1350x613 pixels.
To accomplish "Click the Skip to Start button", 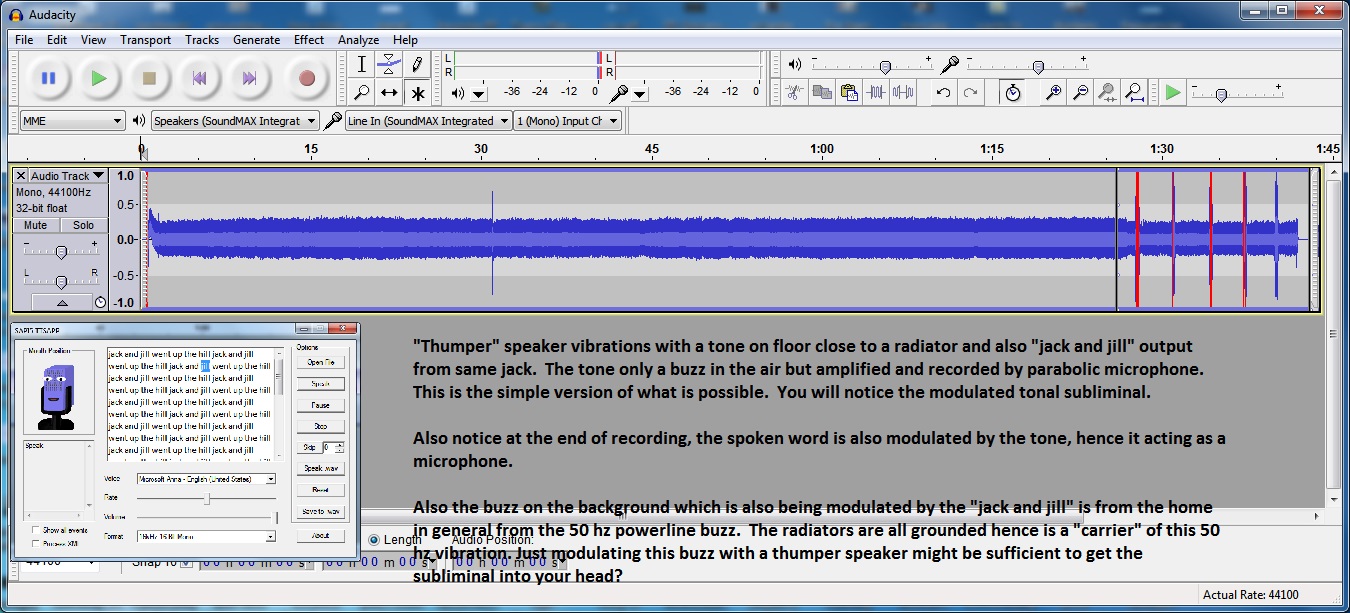I will [x=200, y=78].
